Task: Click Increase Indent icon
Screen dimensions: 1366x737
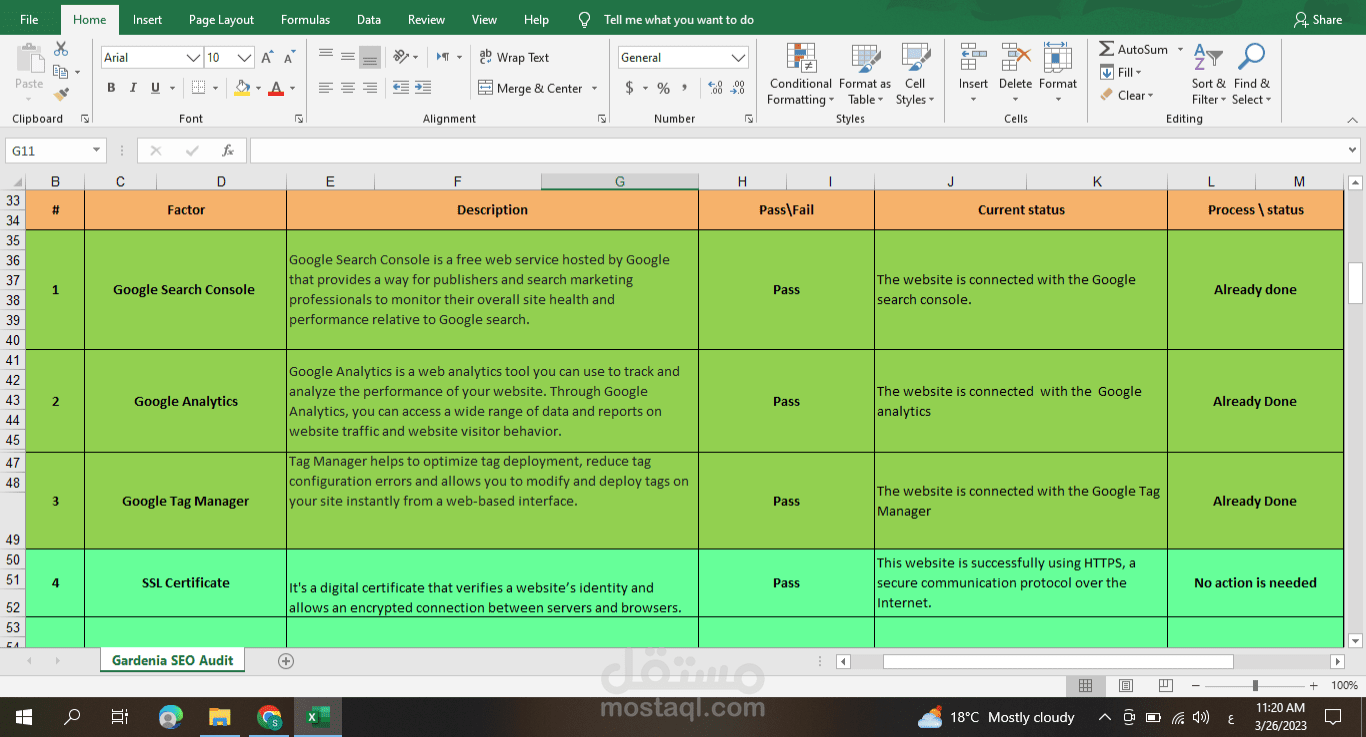Action: 423,88
